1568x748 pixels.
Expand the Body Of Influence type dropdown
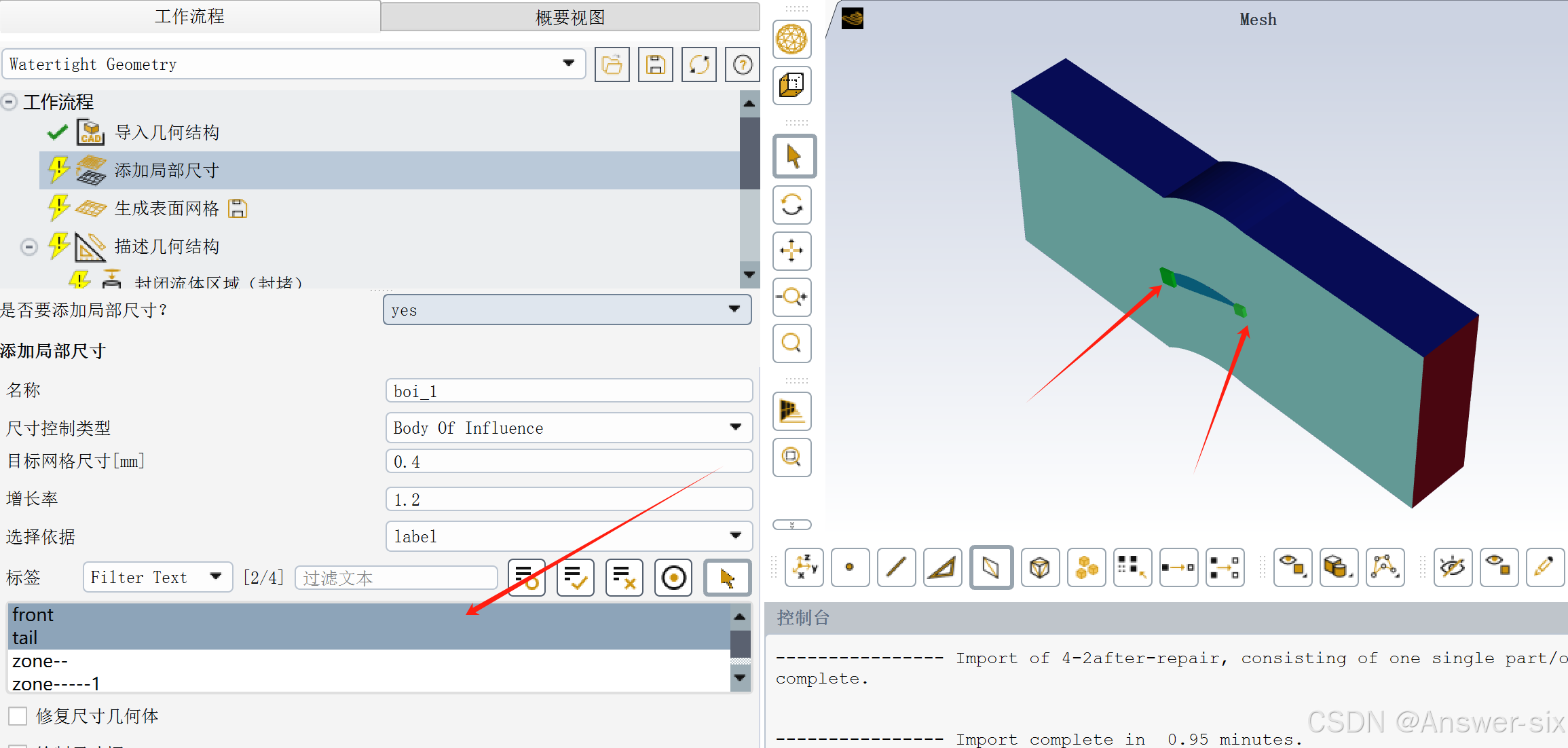click(735, 428)
